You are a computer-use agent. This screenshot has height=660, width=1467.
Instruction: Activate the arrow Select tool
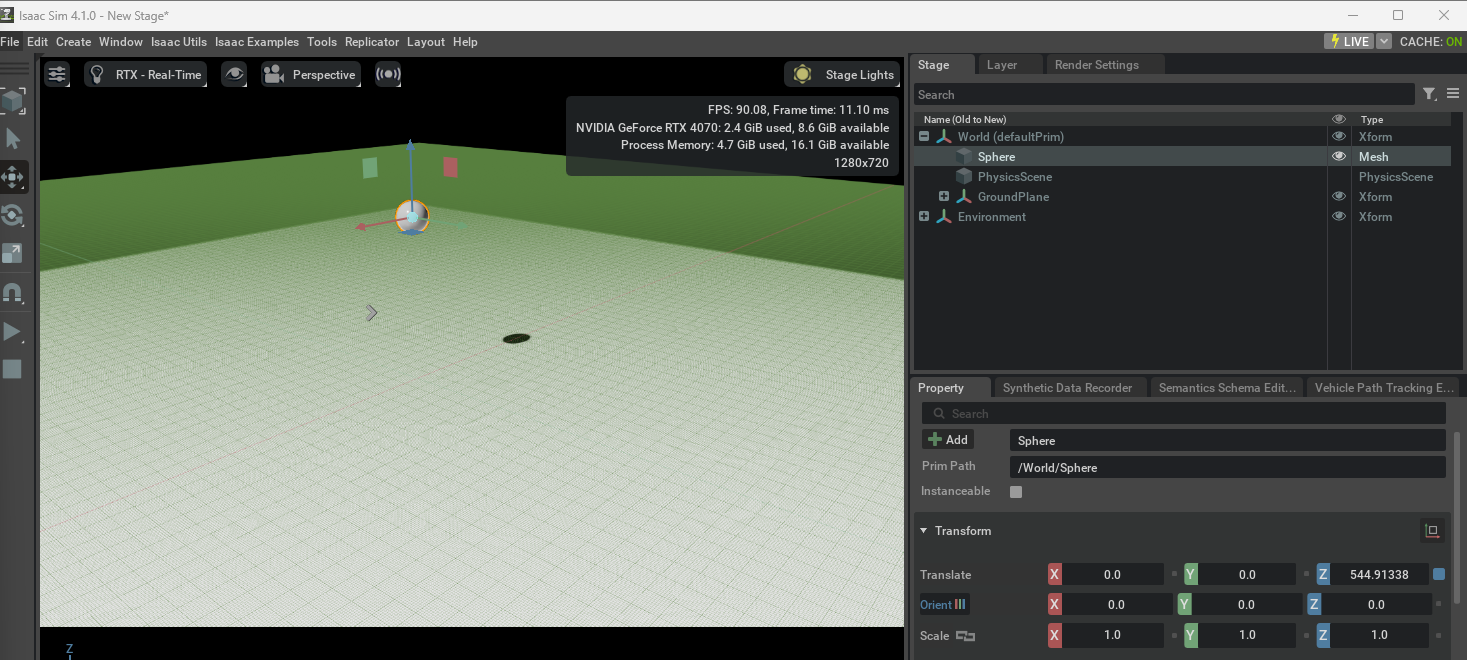click(x=12, y=139)
